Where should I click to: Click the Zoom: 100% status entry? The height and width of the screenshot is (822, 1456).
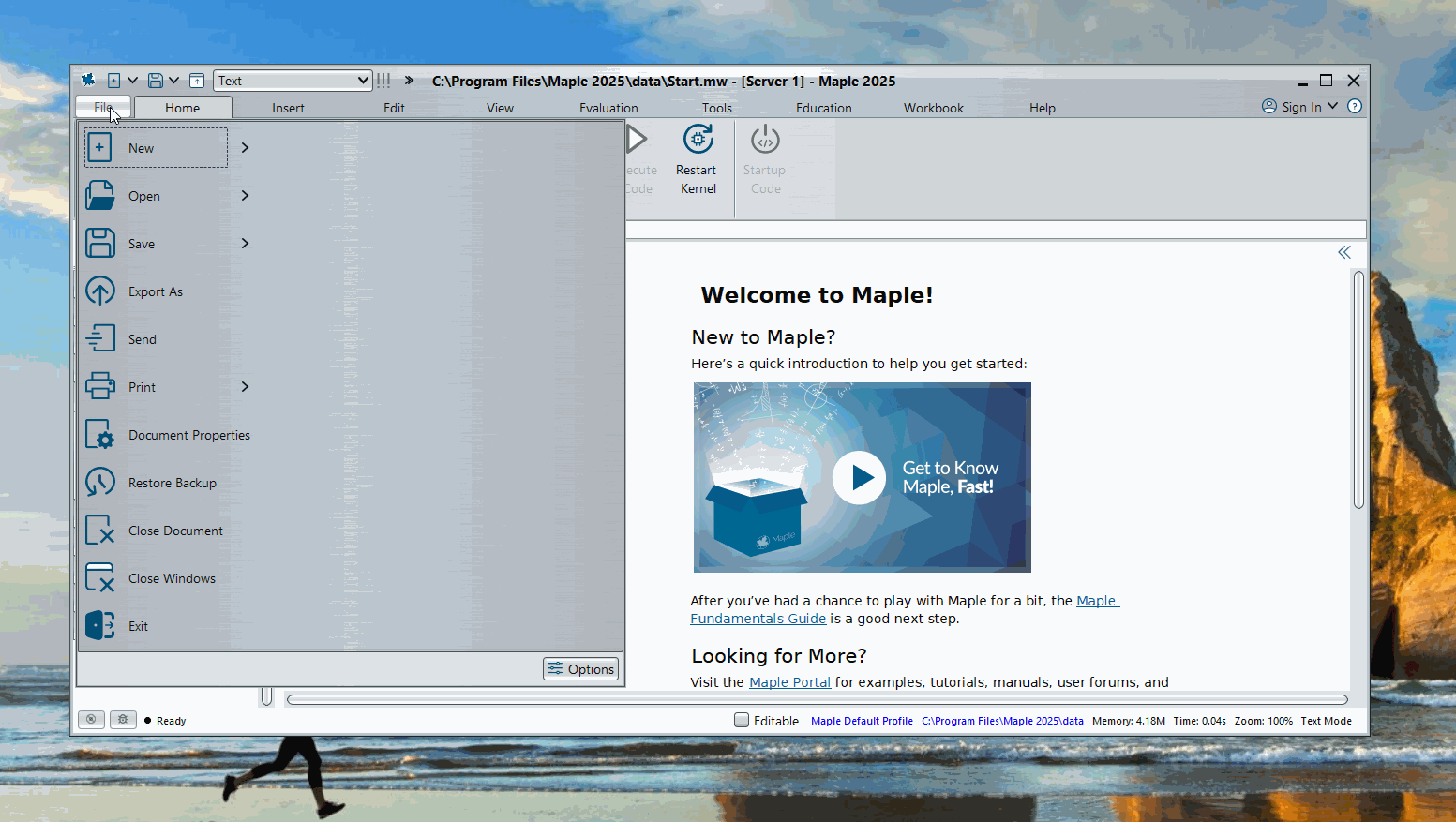(1263, 721)
